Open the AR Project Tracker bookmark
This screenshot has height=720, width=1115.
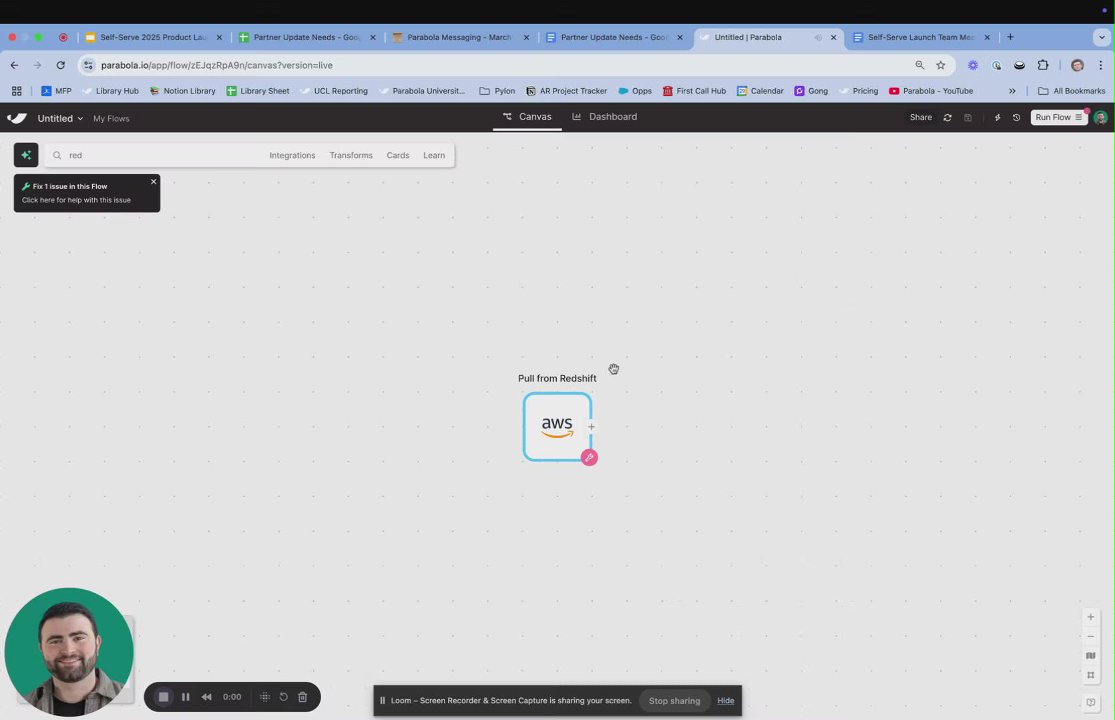coord(566,91)
